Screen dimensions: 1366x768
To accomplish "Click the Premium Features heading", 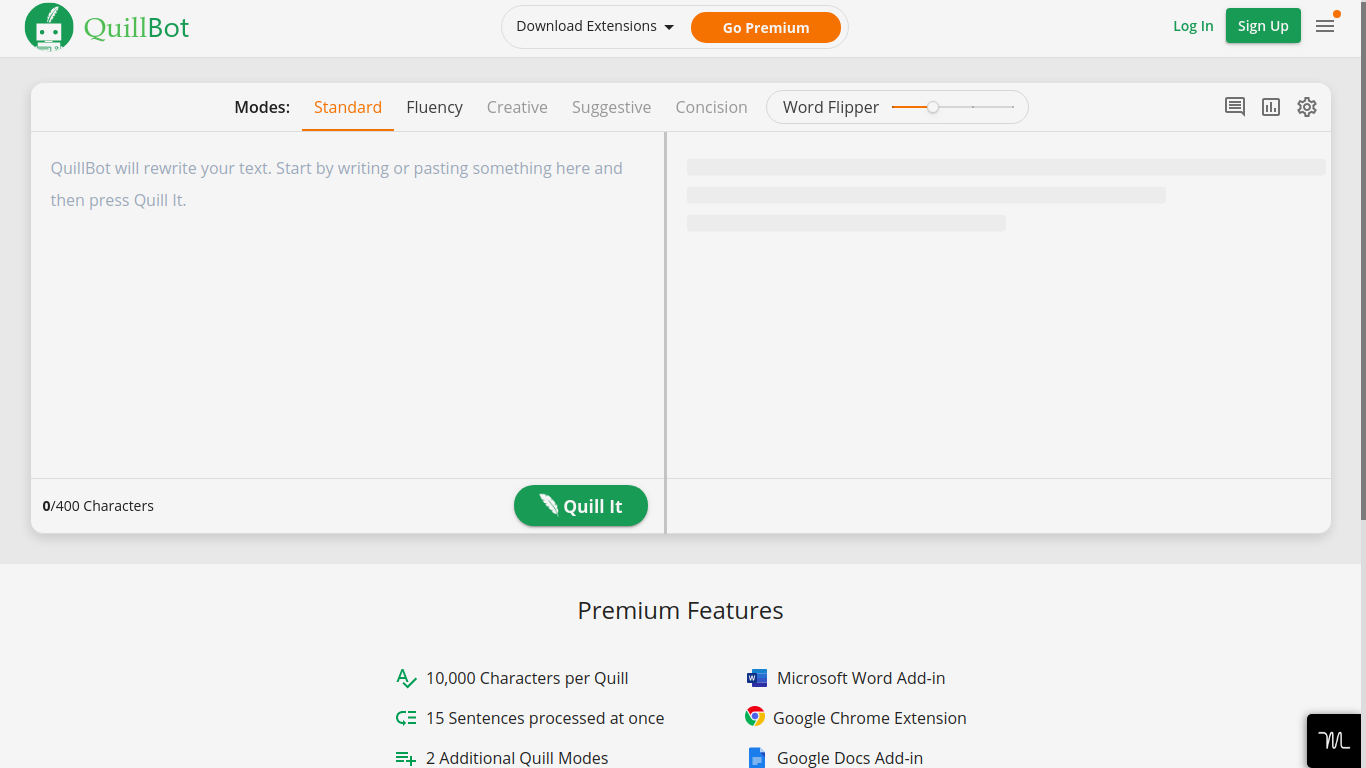I will point(681,610).
